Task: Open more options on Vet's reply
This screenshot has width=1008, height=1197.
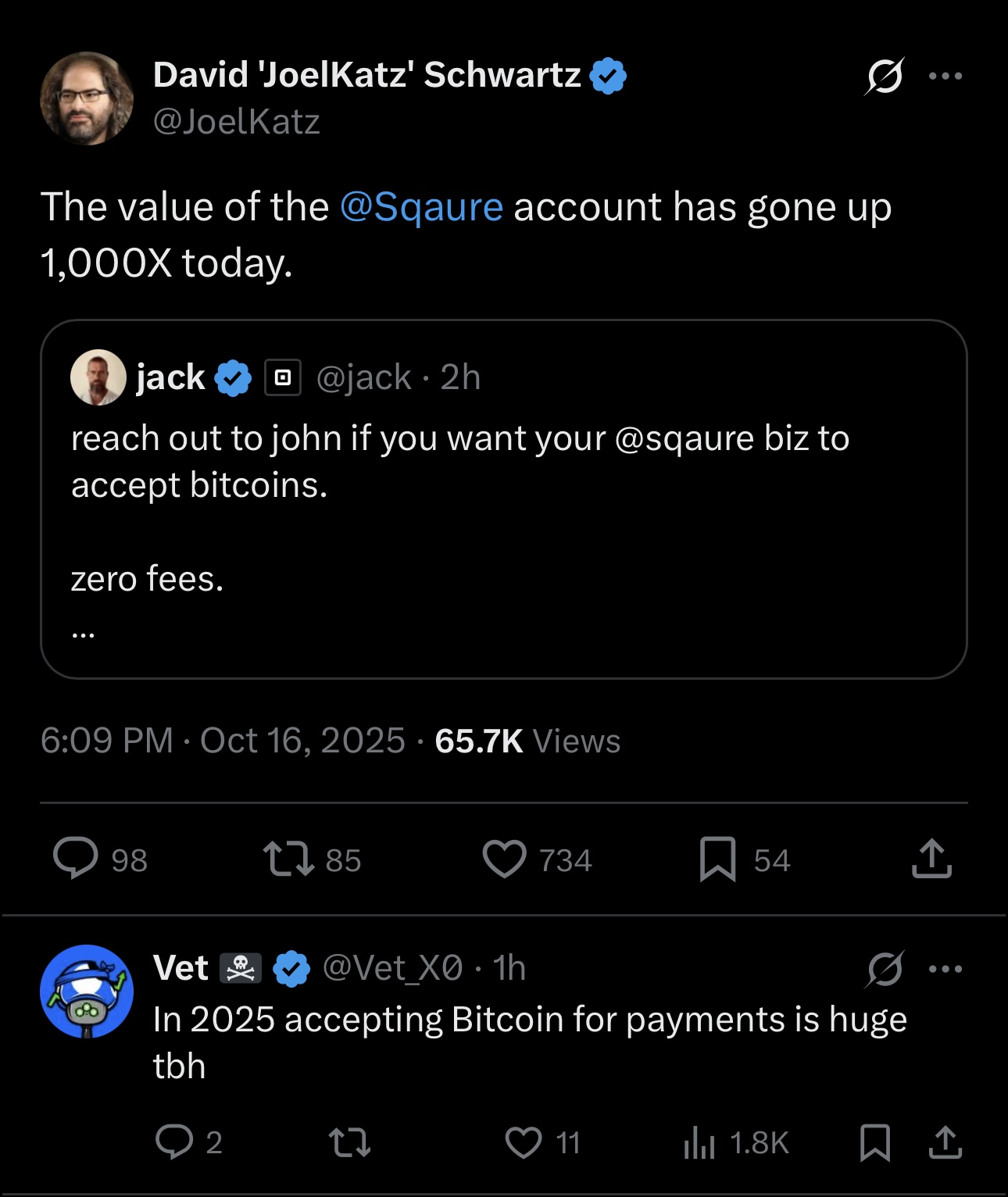Action: [945, 970]
